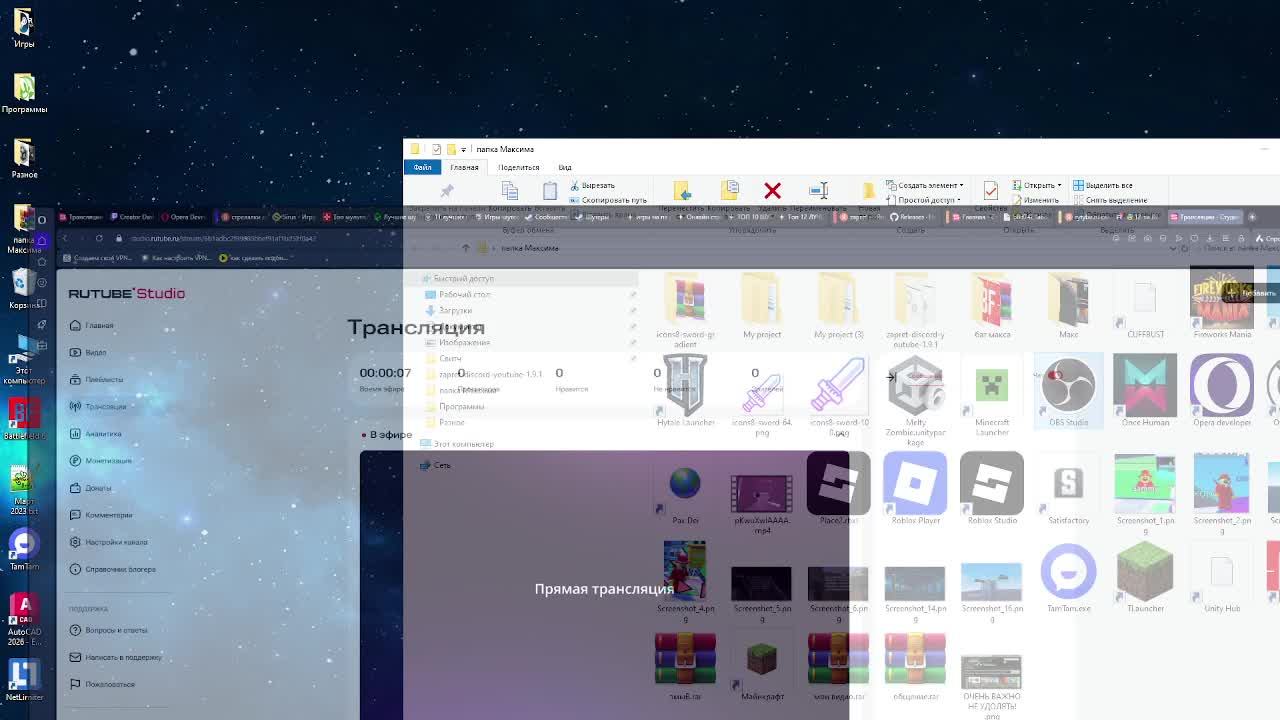Select the Hytale Launcher shortcut
Screen dimensions: 1280x720
[685, 390]
